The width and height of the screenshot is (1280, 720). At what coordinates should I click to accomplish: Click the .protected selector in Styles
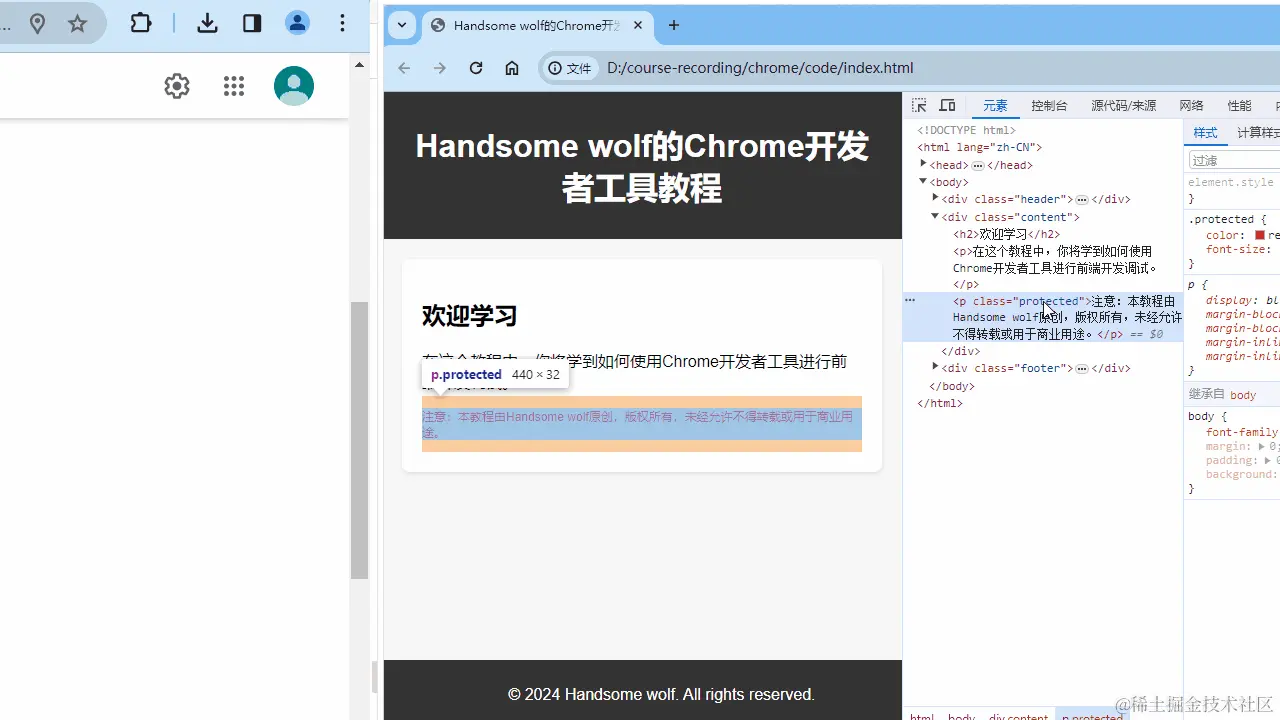pos(1221,219)
